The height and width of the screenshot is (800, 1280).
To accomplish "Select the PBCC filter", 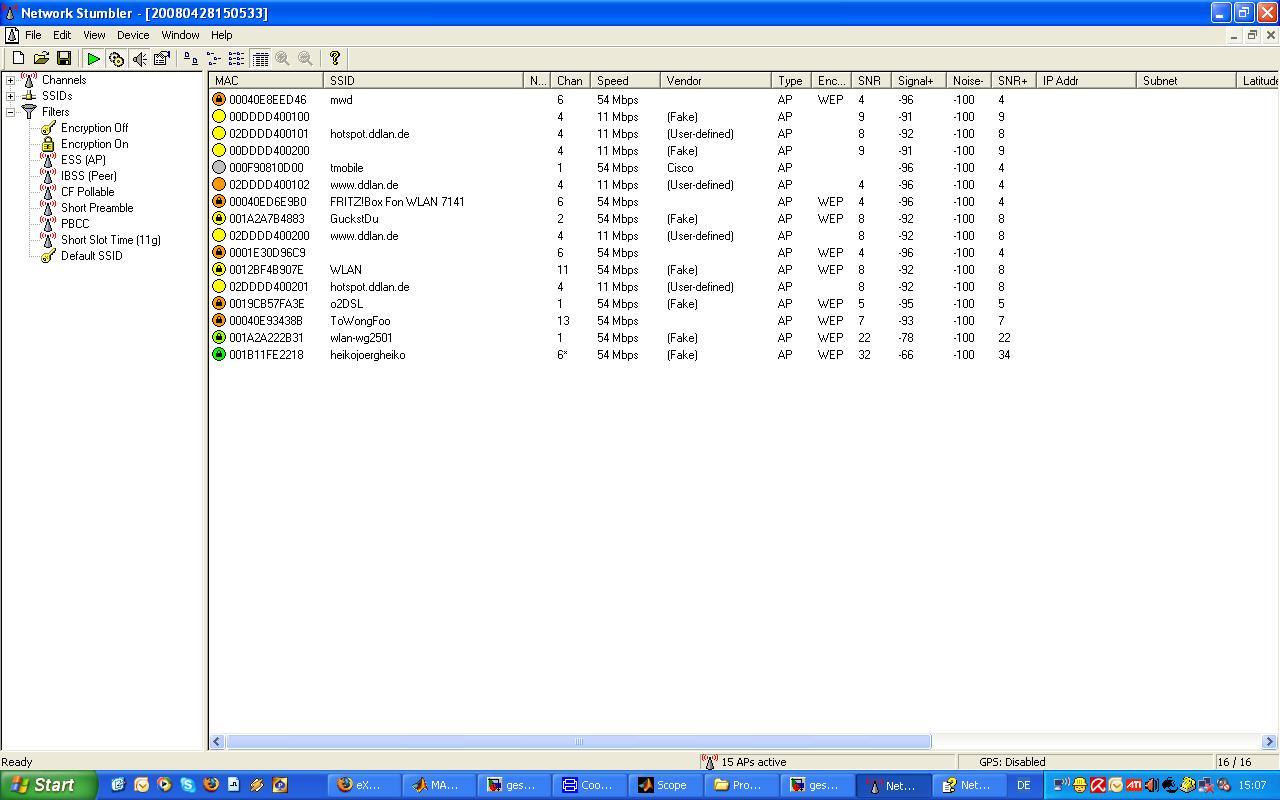I will pos(75,224).
